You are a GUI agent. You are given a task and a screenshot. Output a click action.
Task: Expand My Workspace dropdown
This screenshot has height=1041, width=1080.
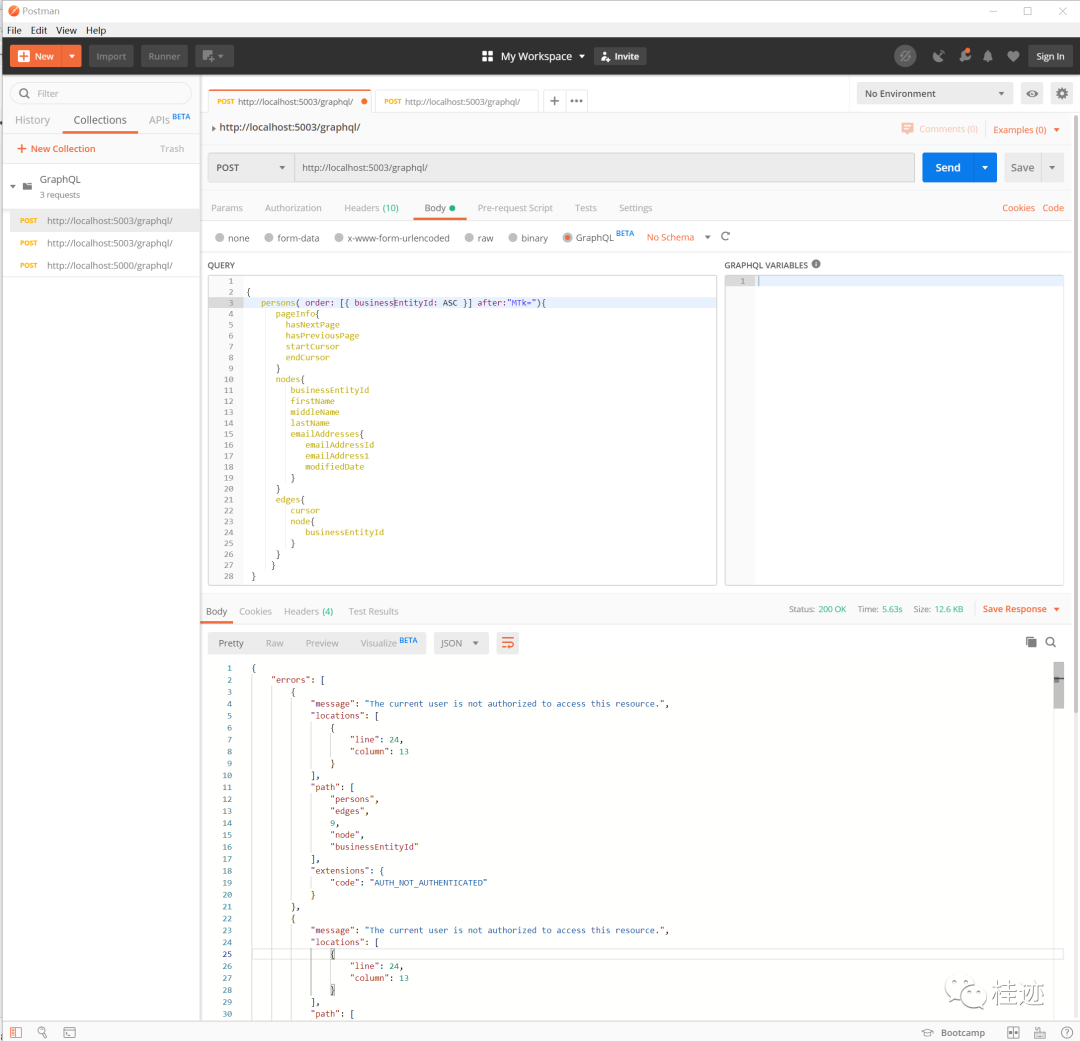click(582, 56)
